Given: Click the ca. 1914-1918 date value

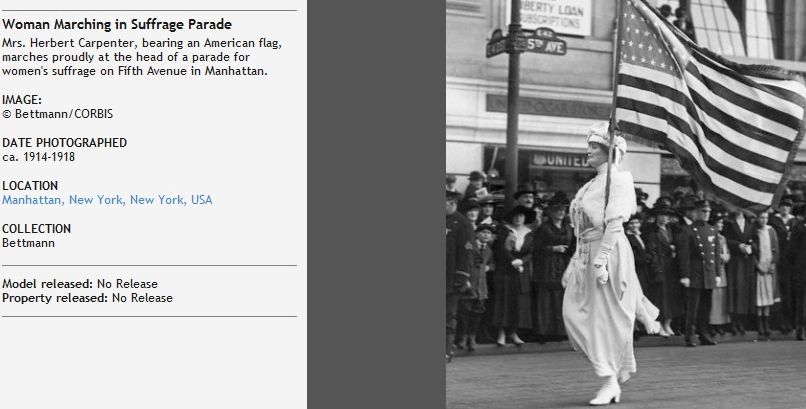Looking at the screenshot, I should [39, 157].
